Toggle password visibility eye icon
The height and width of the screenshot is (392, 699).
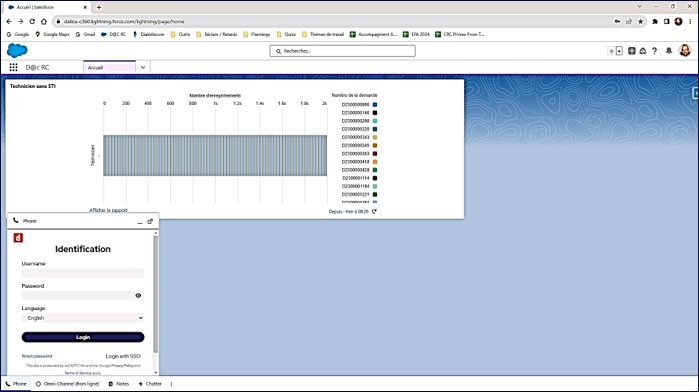tap(138, 295)
